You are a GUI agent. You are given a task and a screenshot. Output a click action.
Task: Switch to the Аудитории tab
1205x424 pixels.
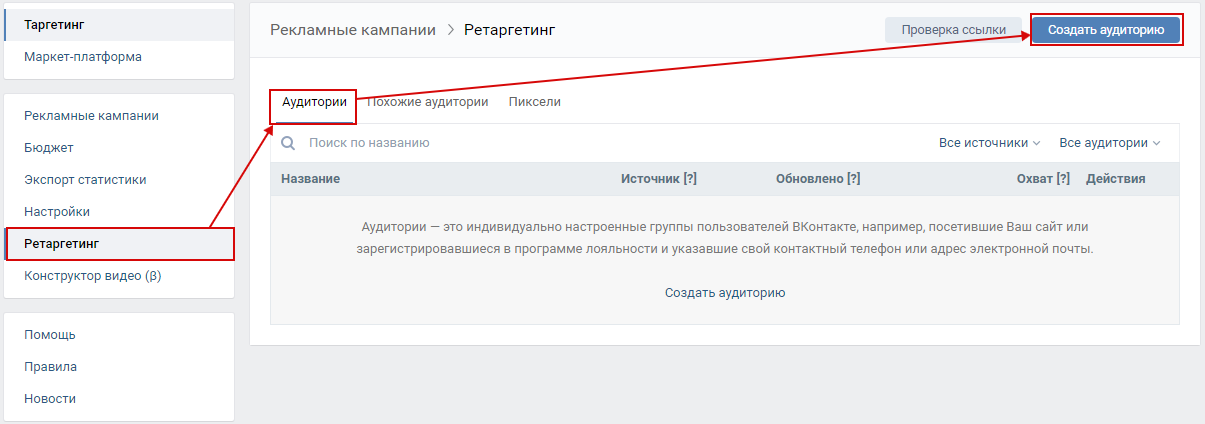click(314, 102)
